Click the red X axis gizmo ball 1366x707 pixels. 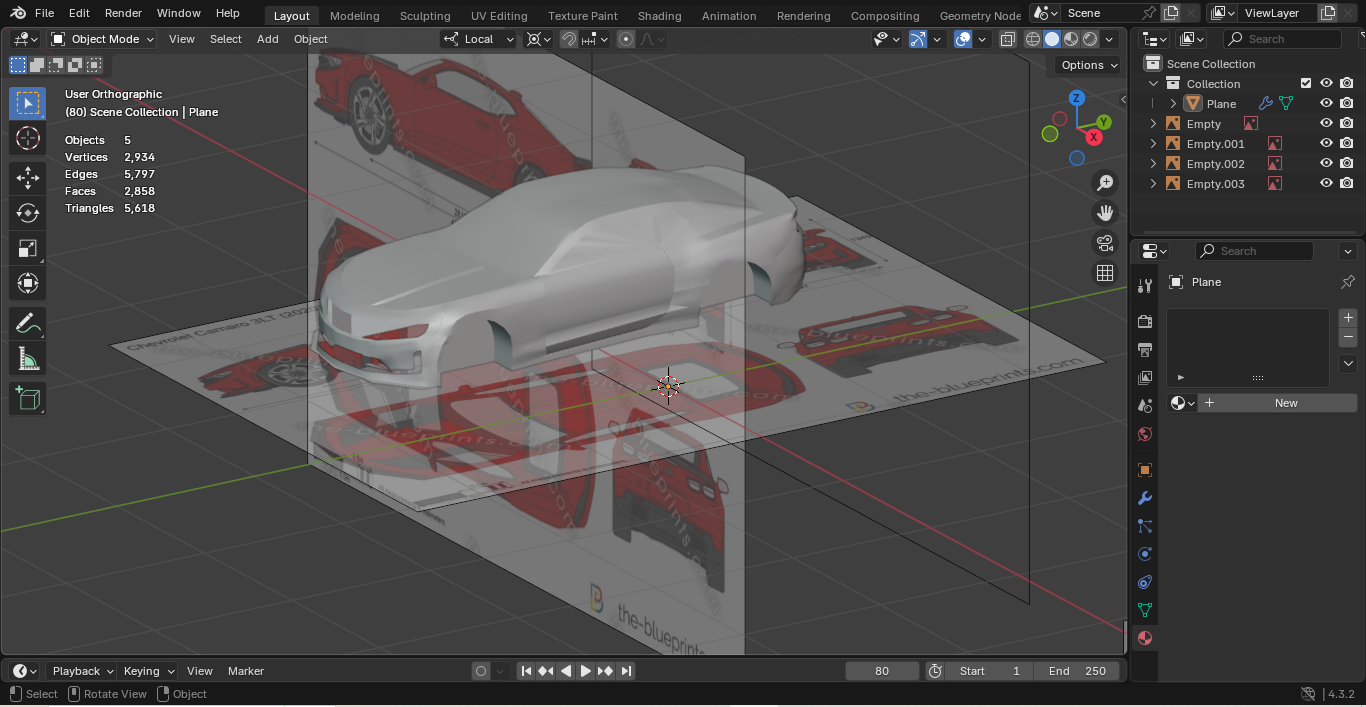click(1095, 136)
